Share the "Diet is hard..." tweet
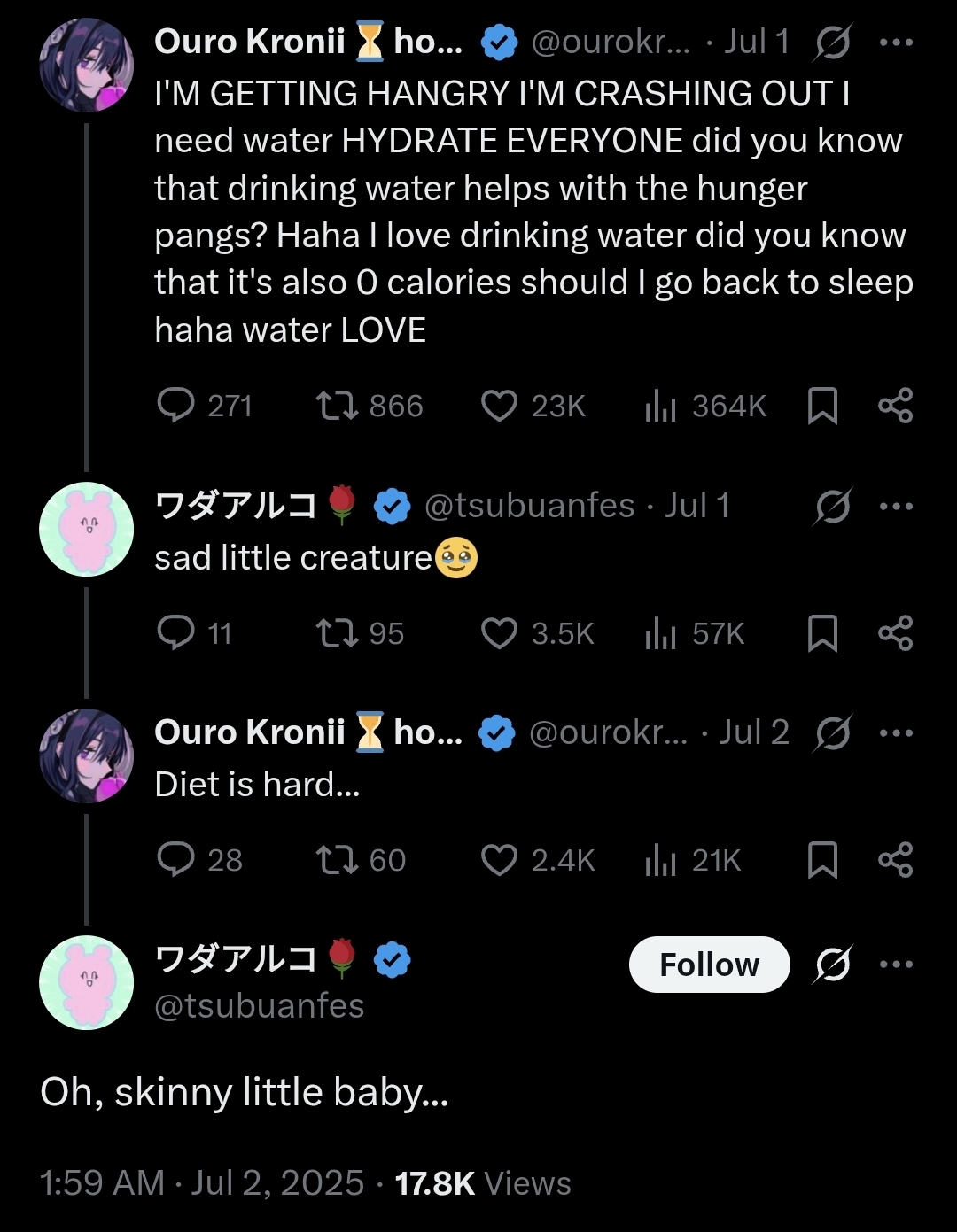957x1232 pixels. [x=895, y=860]
